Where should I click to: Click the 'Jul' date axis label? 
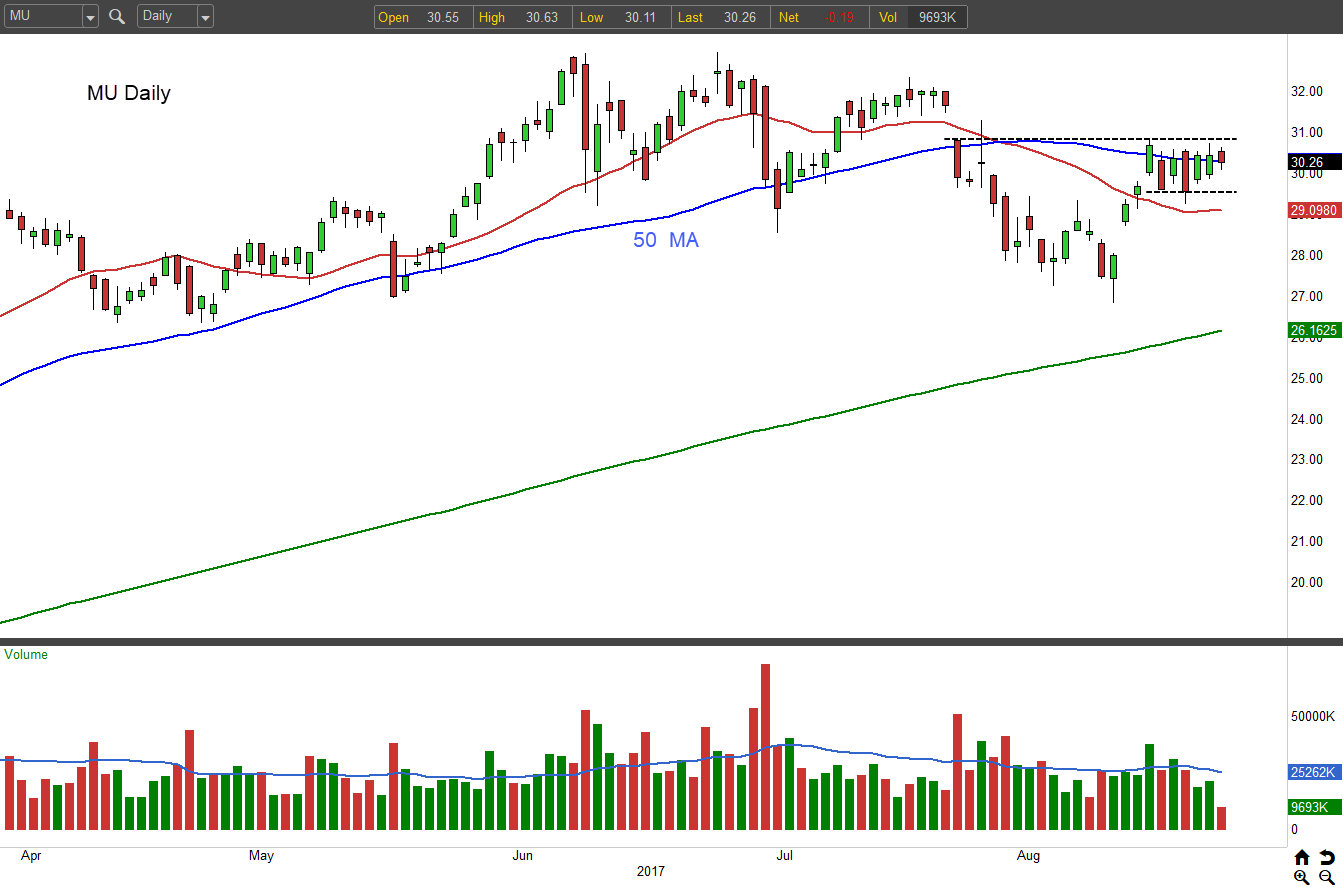coord(784,856)
